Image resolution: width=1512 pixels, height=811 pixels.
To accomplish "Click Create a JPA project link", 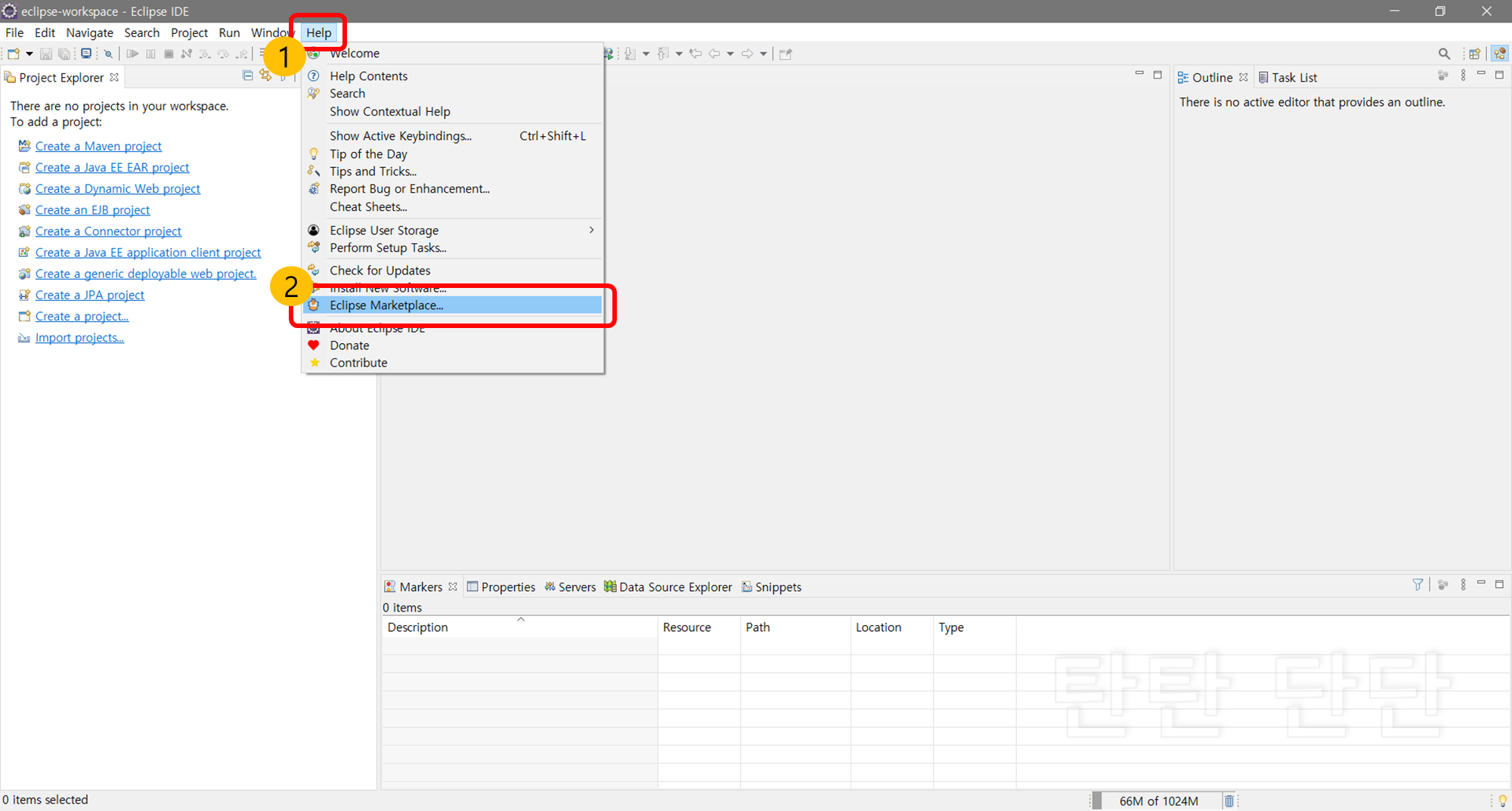I will 89,295.
